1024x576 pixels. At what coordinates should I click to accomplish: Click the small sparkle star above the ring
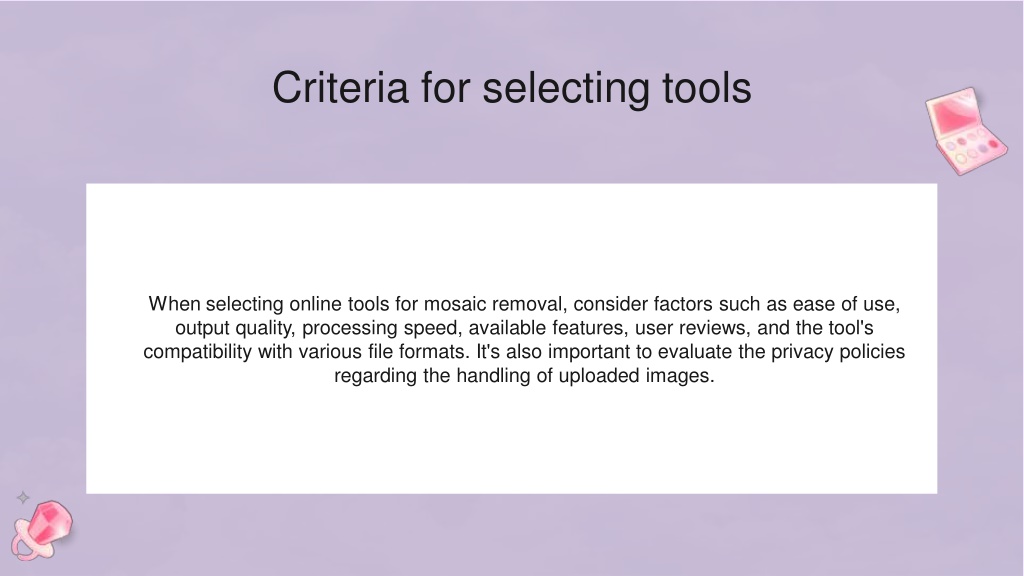23,498
